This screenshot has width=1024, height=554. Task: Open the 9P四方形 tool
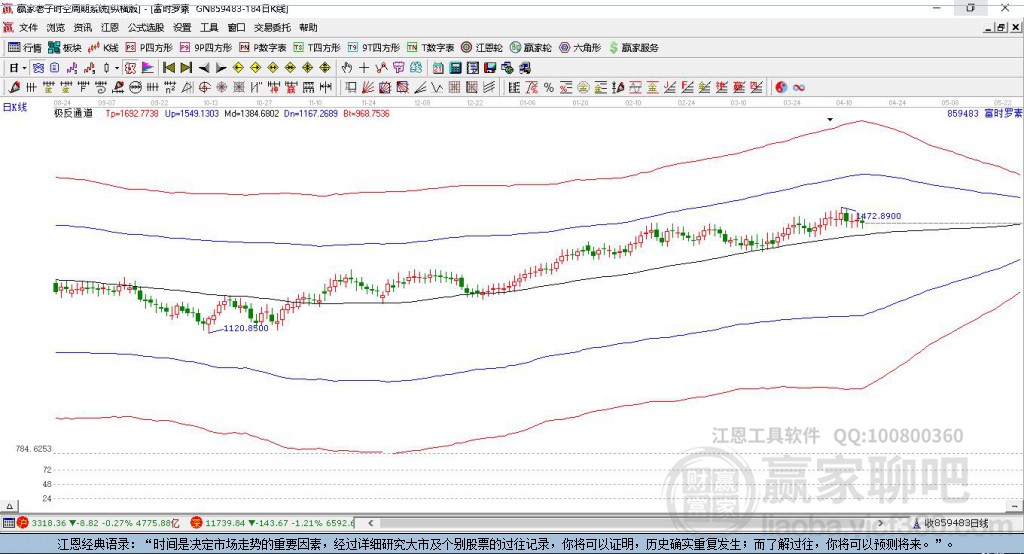point(206,48)
